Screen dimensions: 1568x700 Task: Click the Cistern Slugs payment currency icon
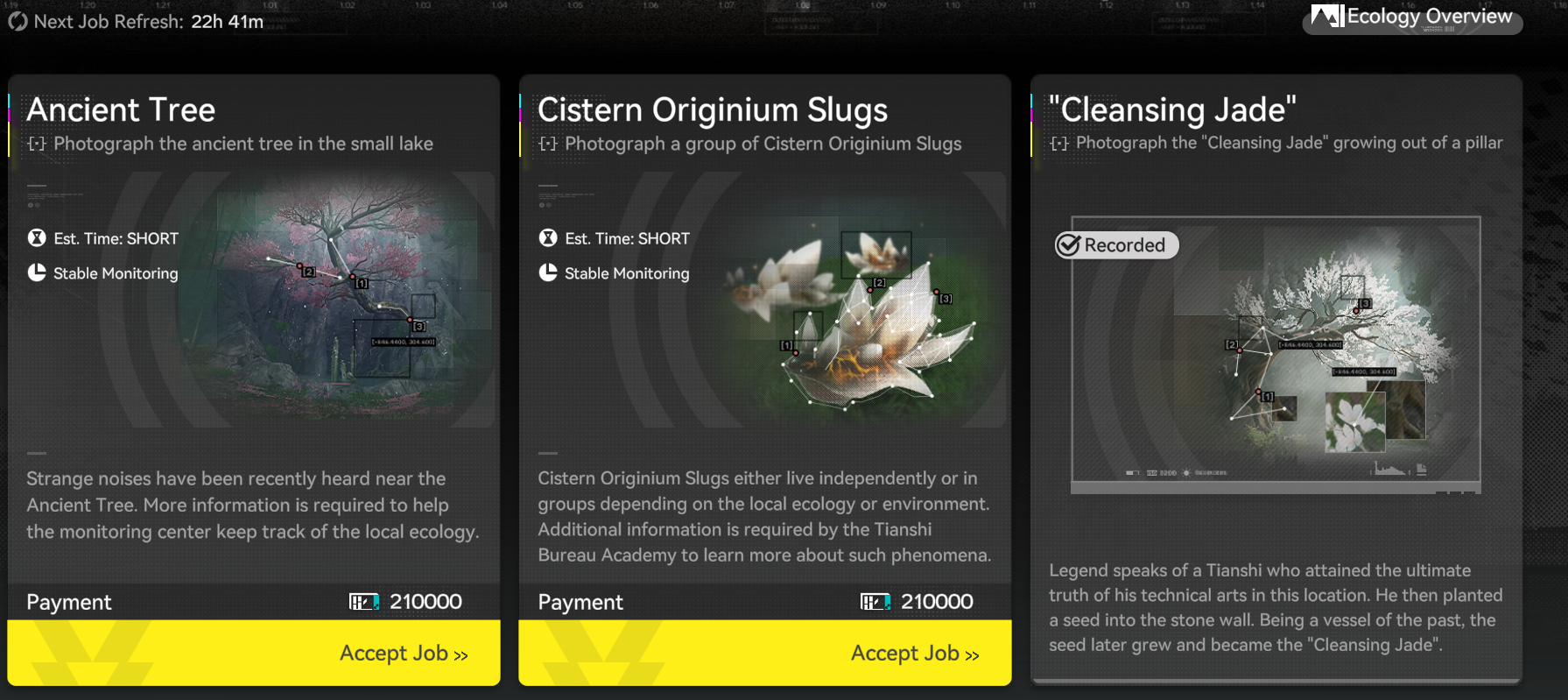point(875,602)
